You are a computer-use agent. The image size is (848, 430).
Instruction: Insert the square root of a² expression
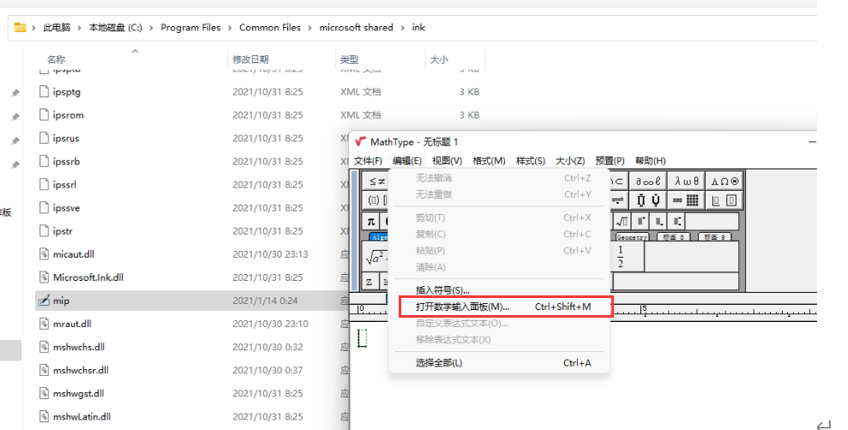(375, 257)
